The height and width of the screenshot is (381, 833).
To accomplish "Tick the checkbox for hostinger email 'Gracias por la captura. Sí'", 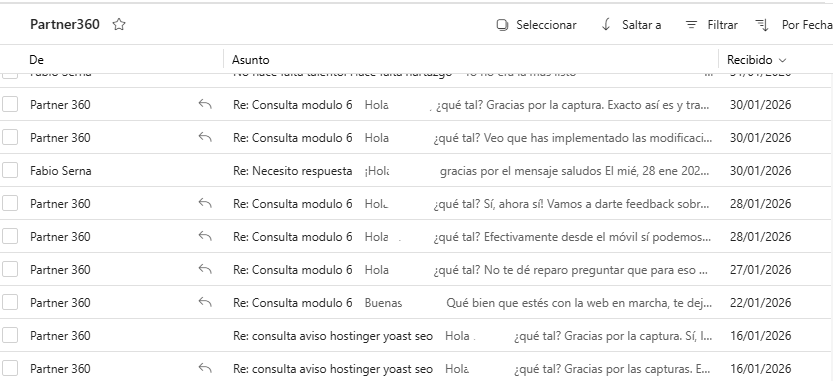I will click(10, 335).
